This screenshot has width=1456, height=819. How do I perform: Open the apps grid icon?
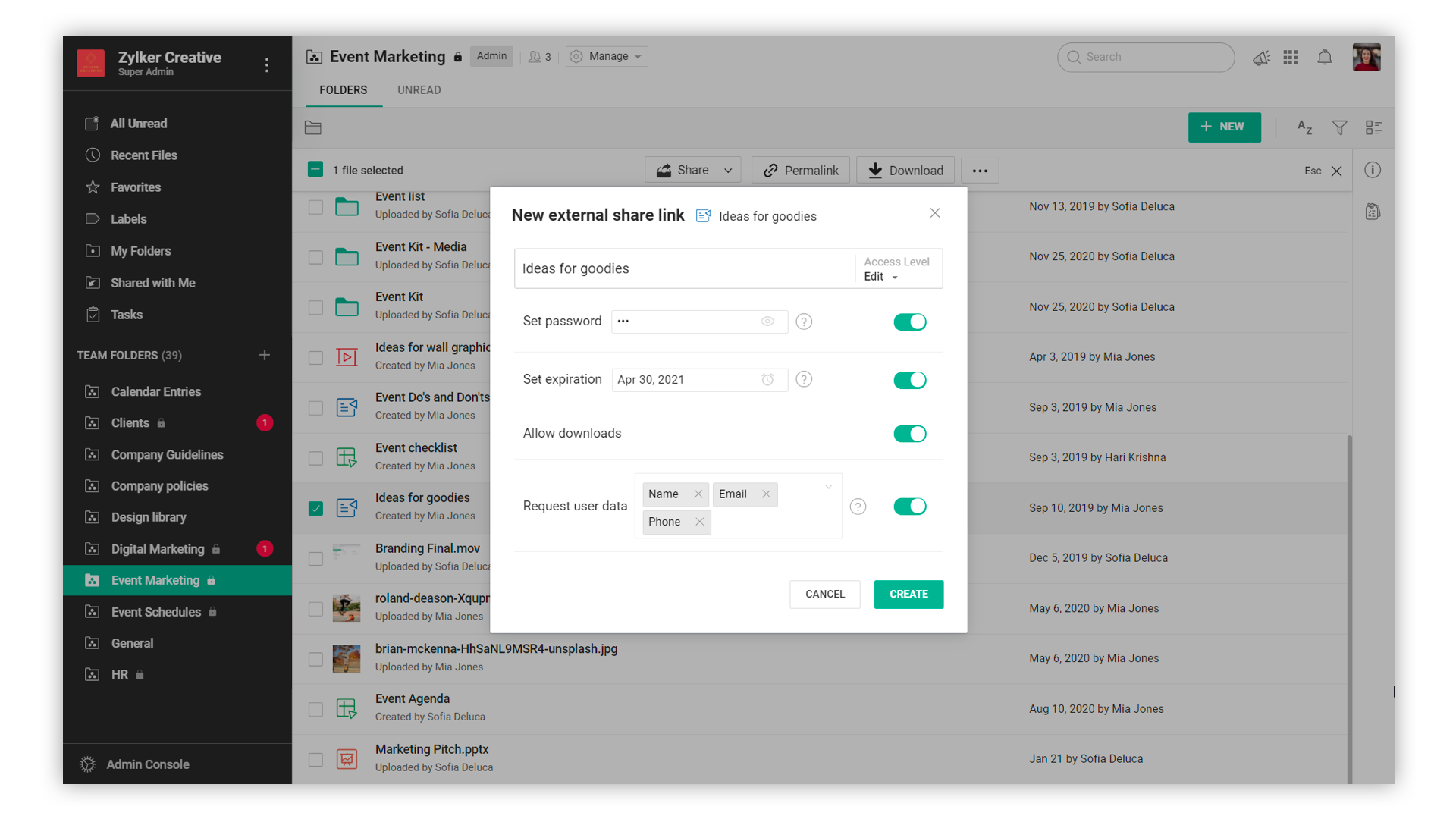pyautogui.click(x=1290, y=57)
